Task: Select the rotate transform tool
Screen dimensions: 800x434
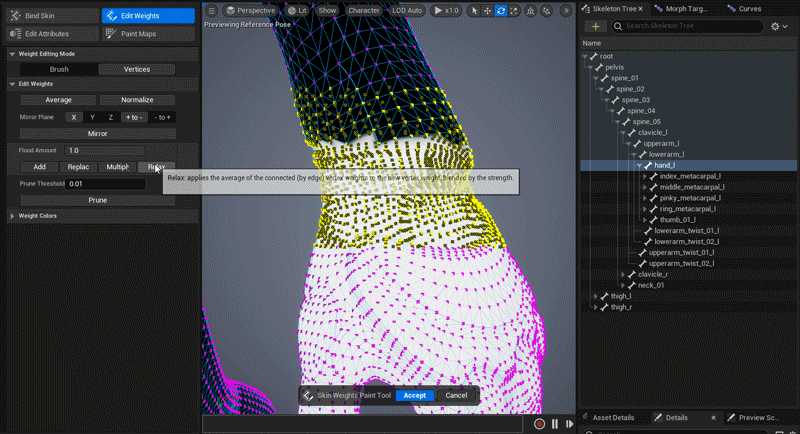Action: (501, 10)
